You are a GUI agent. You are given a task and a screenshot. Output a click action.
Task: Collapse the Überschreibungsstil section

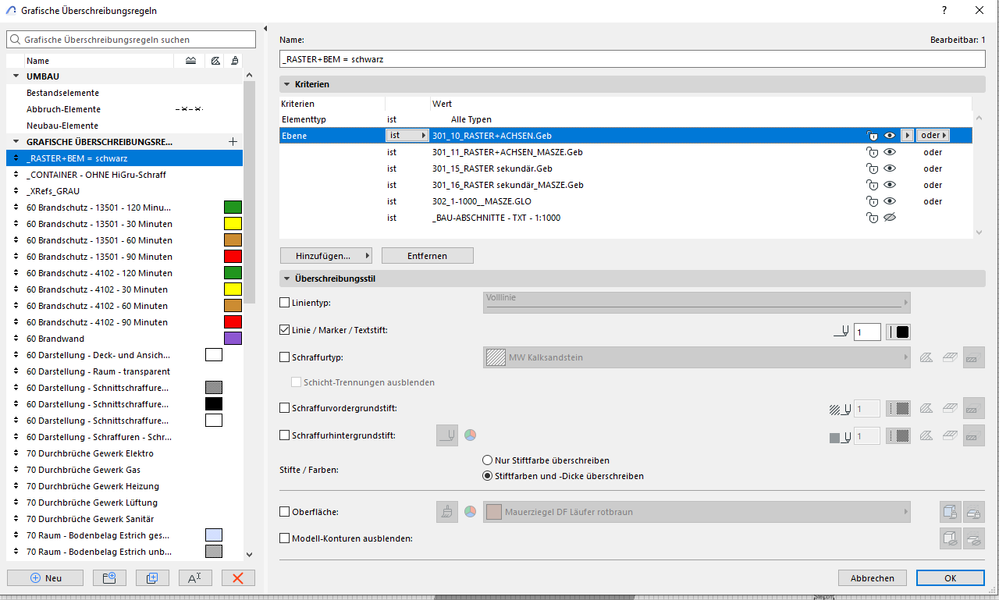(287, 278)
